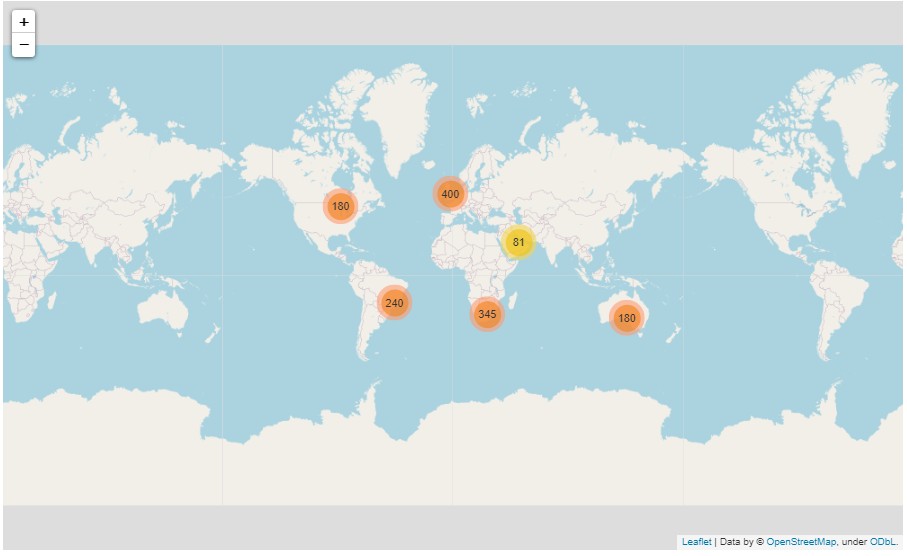Open the ODbL license link
907x556 pixels.
pos(882,542)
